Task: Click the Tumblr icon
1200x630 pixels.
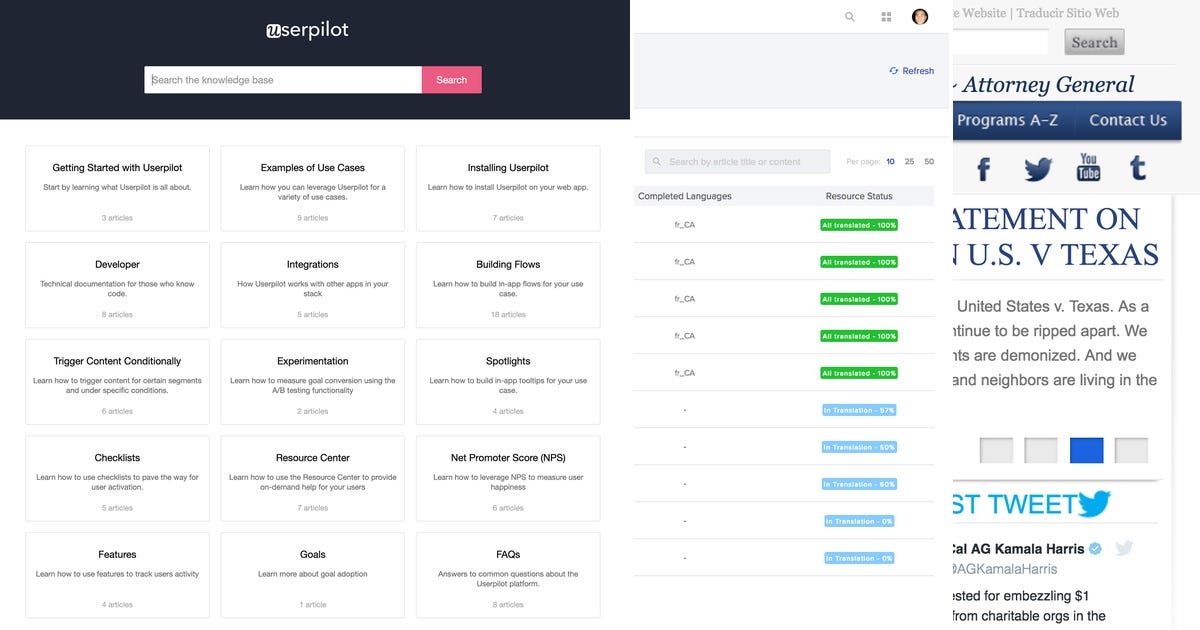Action: [1138, 168]
